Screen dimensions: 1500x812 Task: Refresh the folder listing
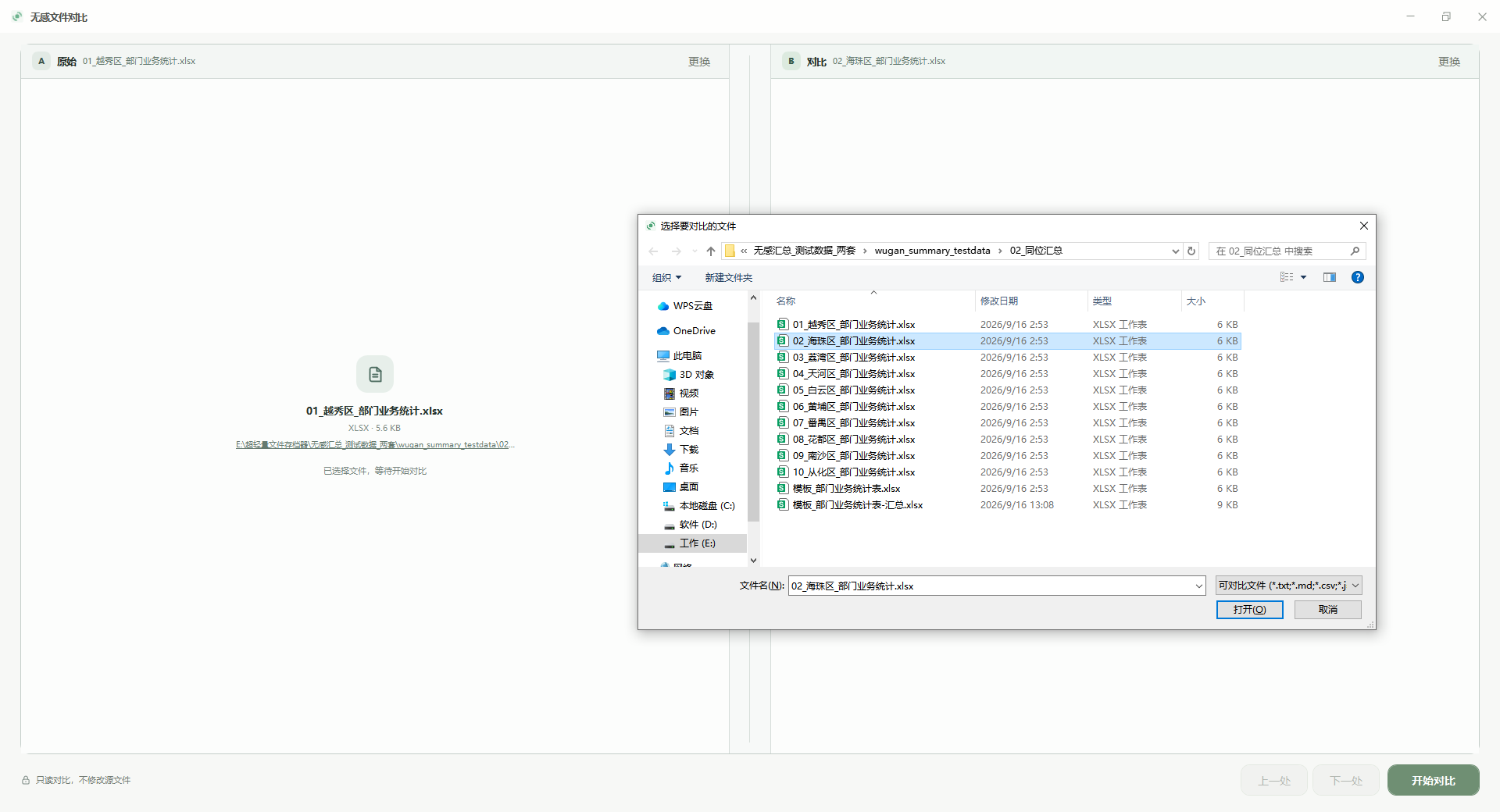pos(1191,251)
